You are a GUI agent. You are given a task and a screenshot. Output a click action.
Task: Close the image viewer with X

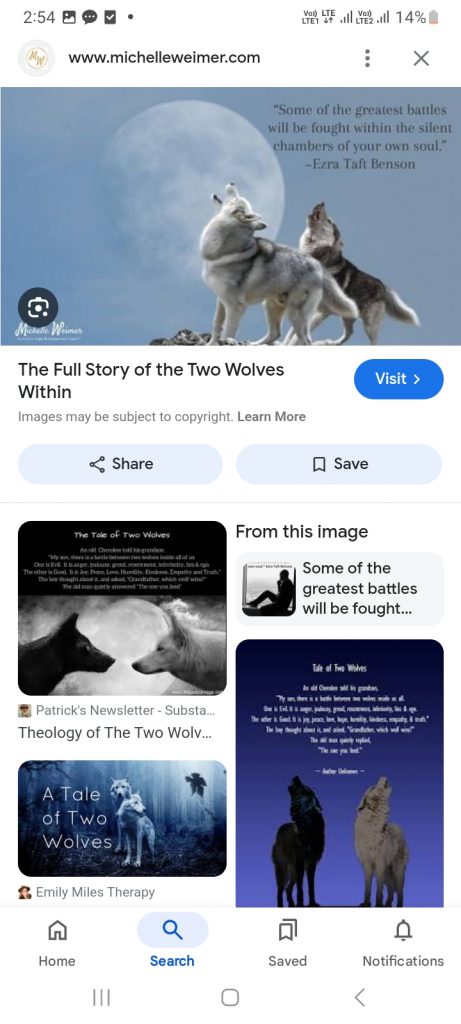point(421,58)
